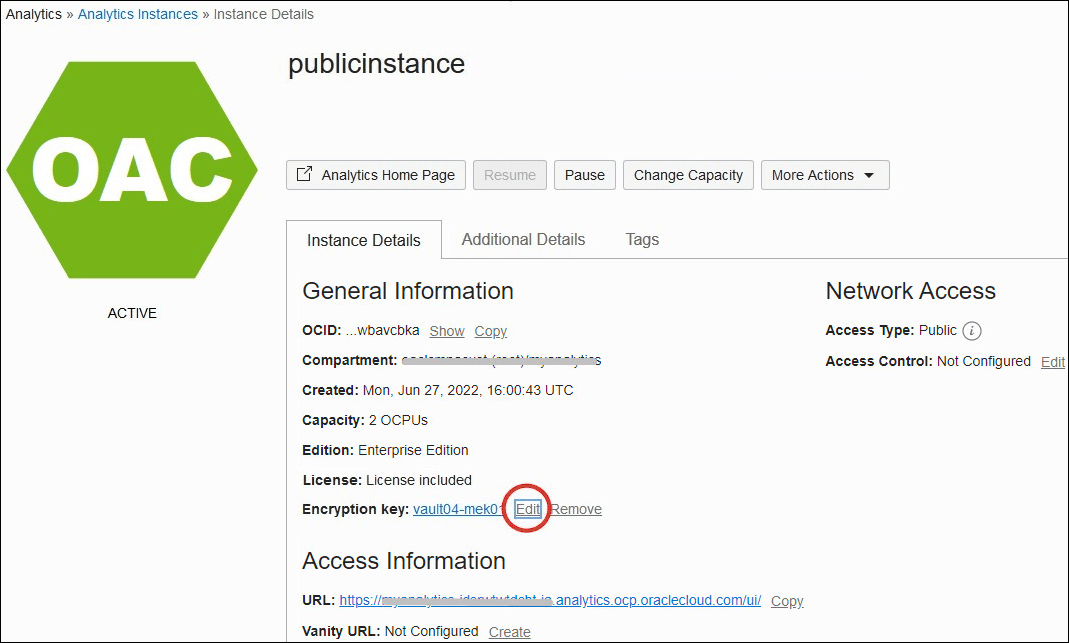Create a Vanity URL
The image size is (1069, 643).
(x=509, y=631)
